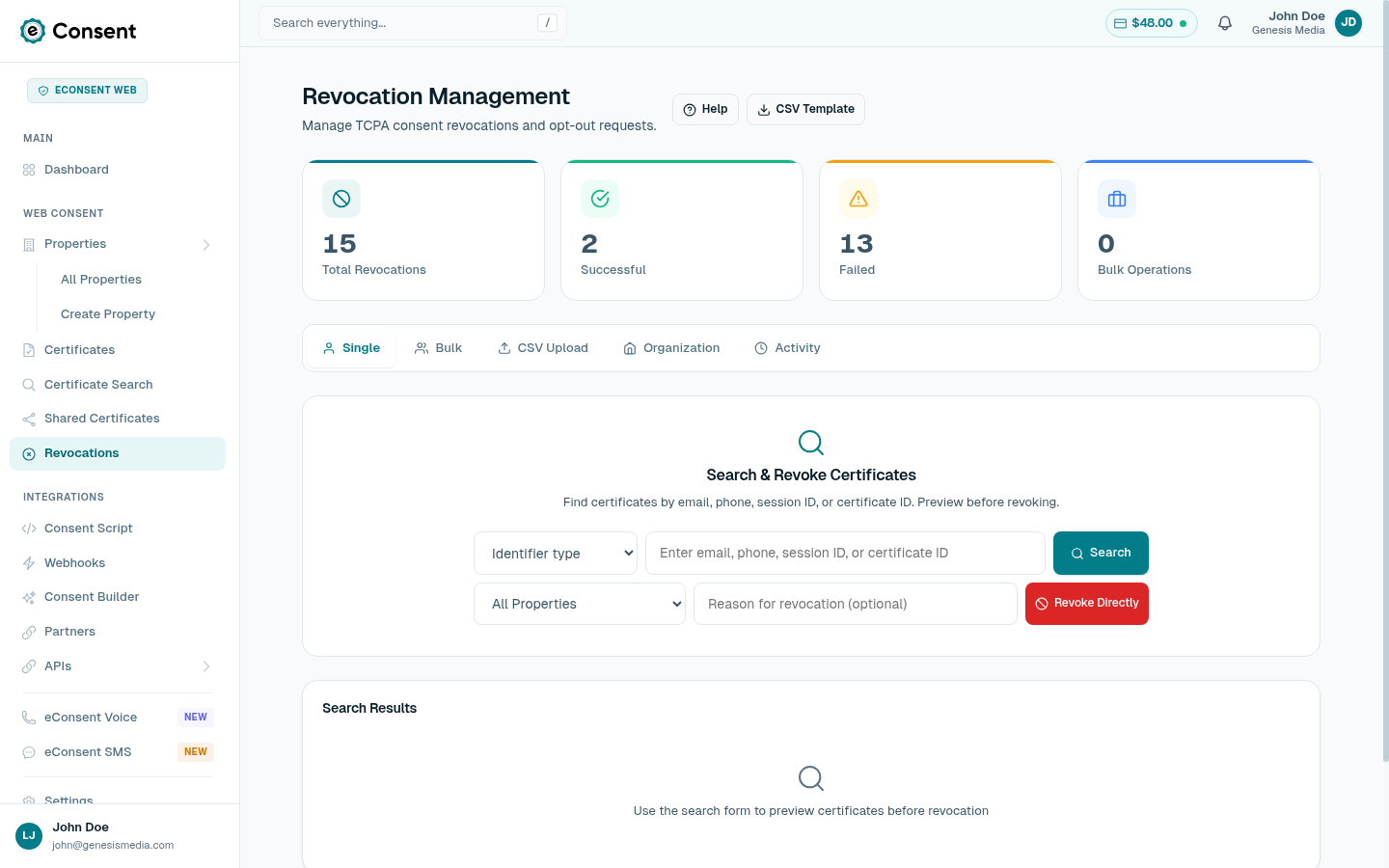
Task: Click the Revocation Management heading
Action: click(436, 96)
